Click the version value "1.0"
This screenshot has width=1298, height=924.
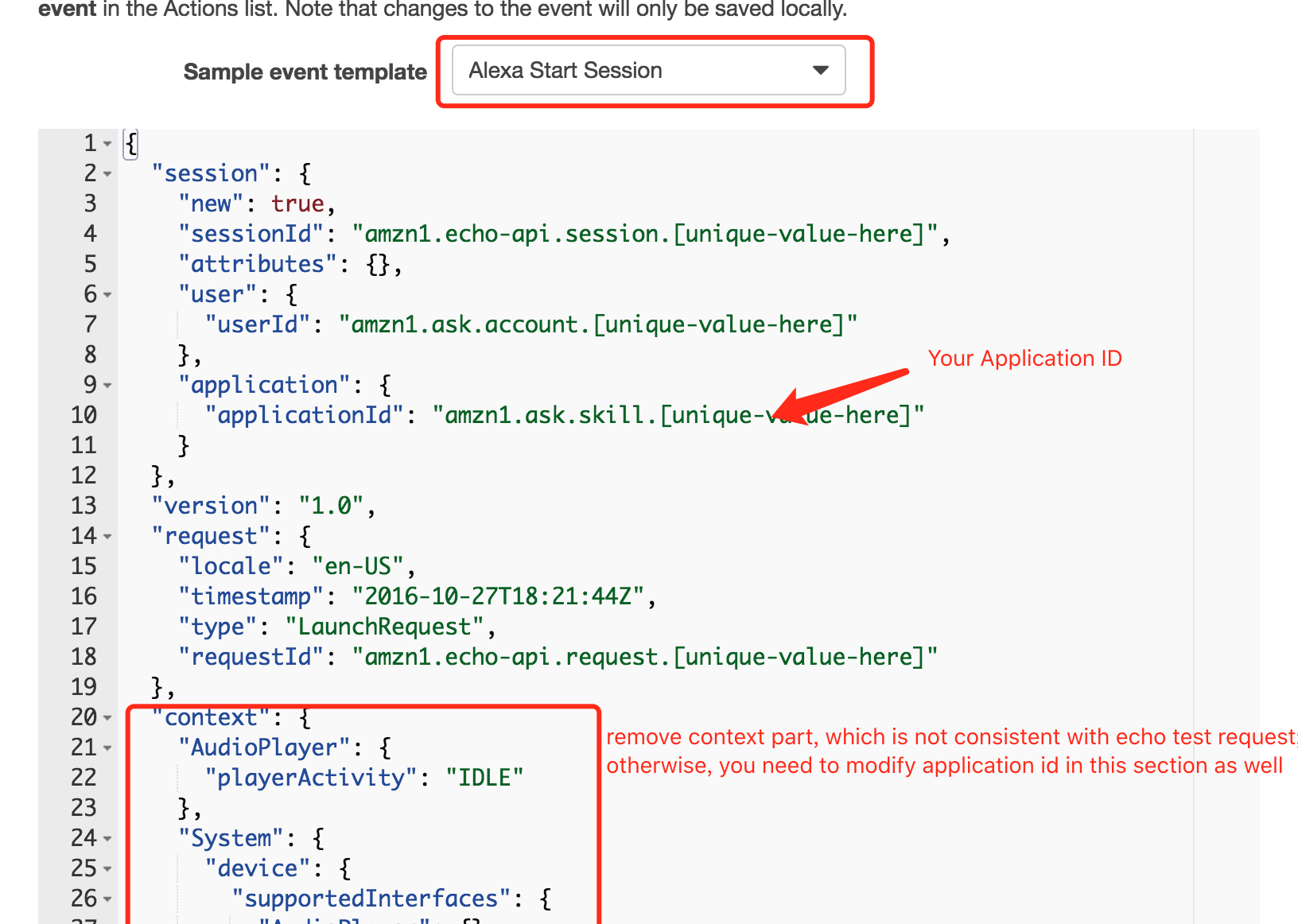[331, 506]
